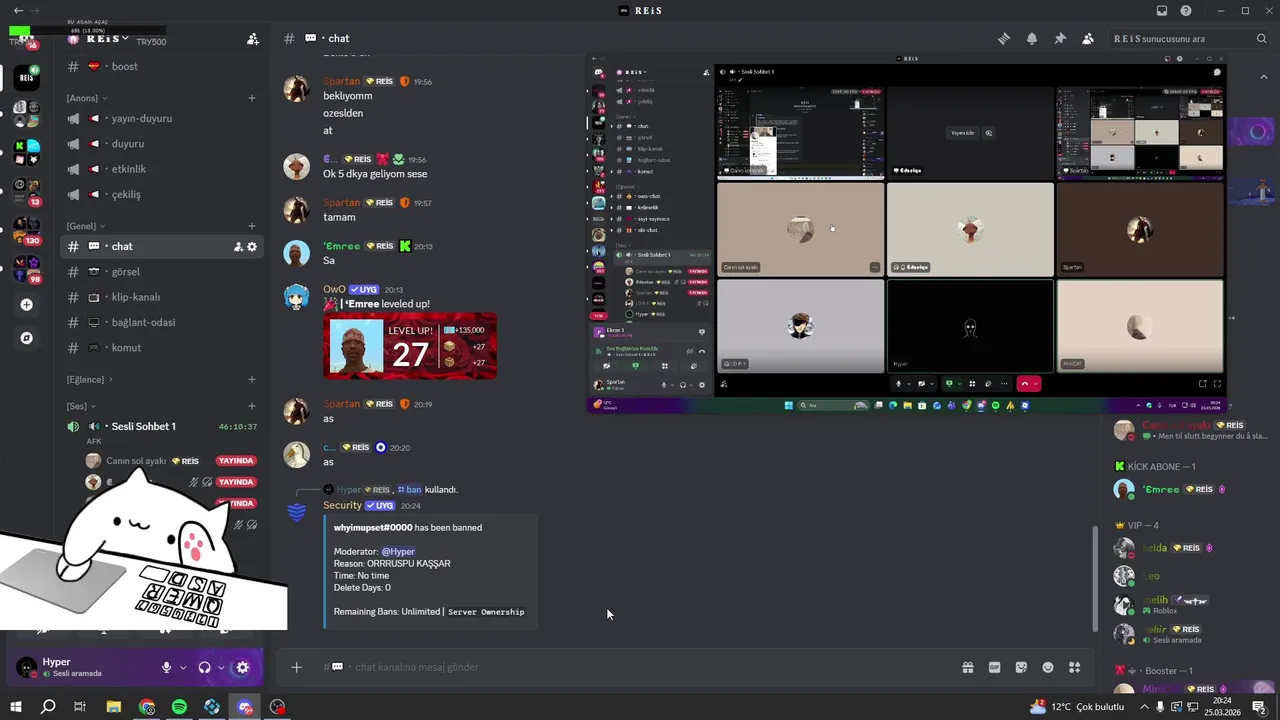
Task: Open the Inbox icon in title bar
Action: pos(1162,11)
